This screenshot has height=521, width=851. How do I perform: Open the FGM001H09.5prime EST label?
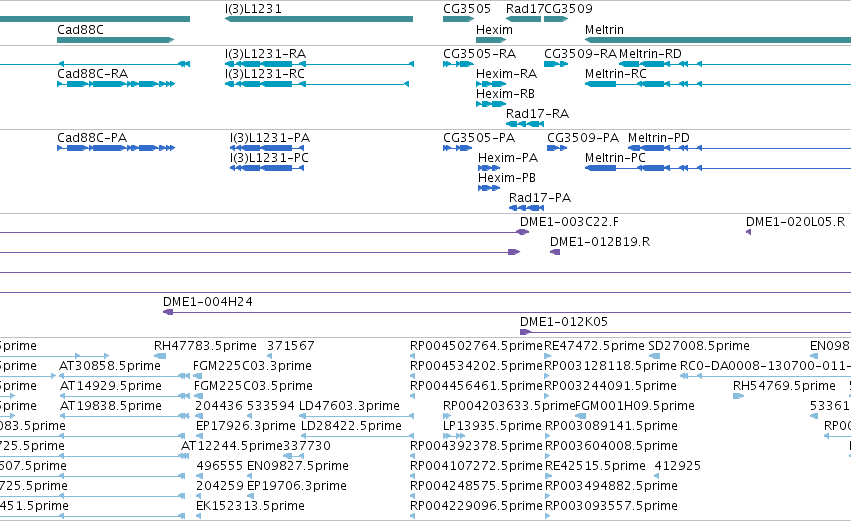click(635, 406)
